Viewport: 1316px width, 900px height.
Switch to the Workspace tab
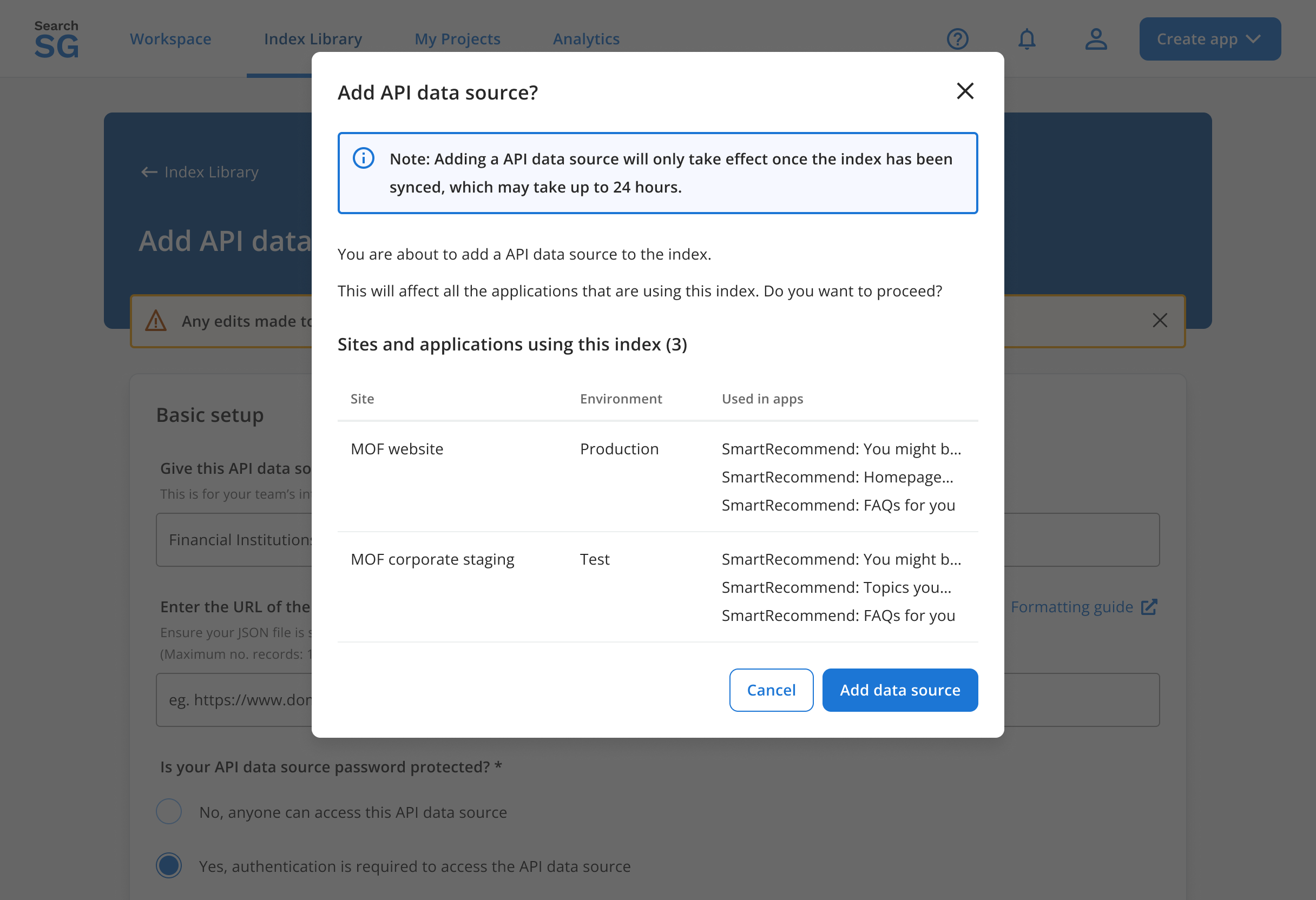[170, 38]
